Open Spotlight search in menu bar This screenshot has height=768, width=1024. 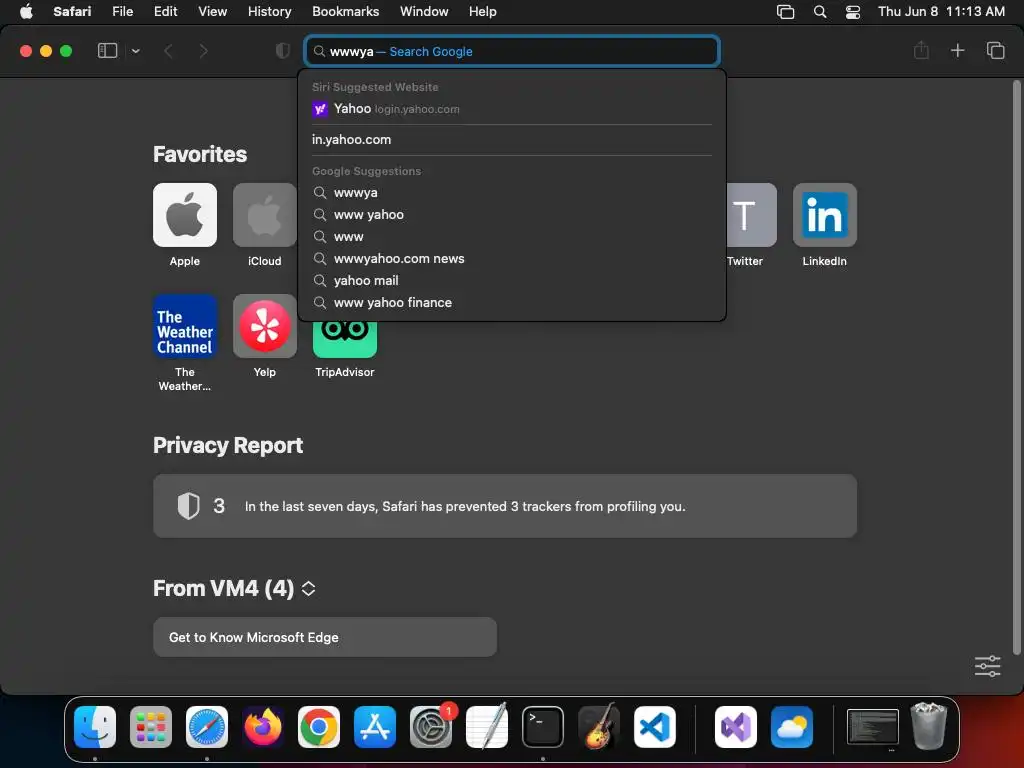pos(820,11)
